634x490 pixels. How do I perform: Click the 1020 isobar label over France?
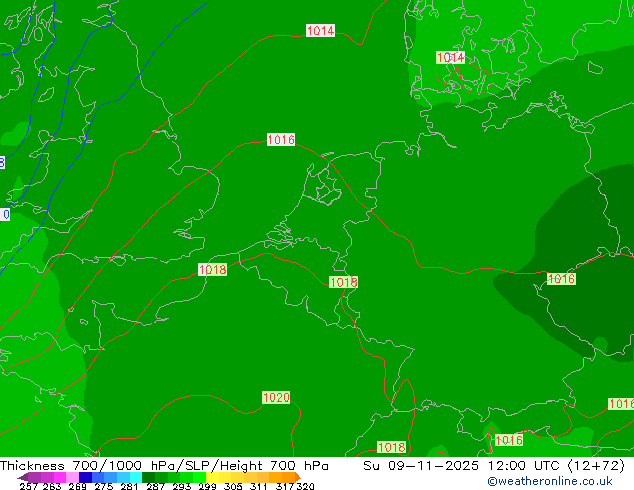tap(276, 397)
